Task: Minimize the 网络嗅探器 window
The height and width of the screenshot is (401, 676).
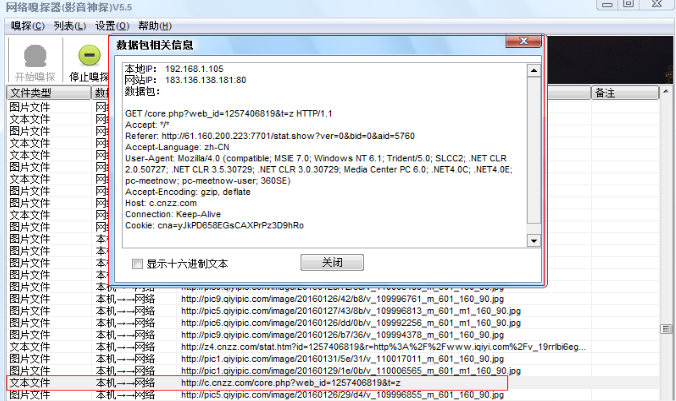Action: (608, 4)
